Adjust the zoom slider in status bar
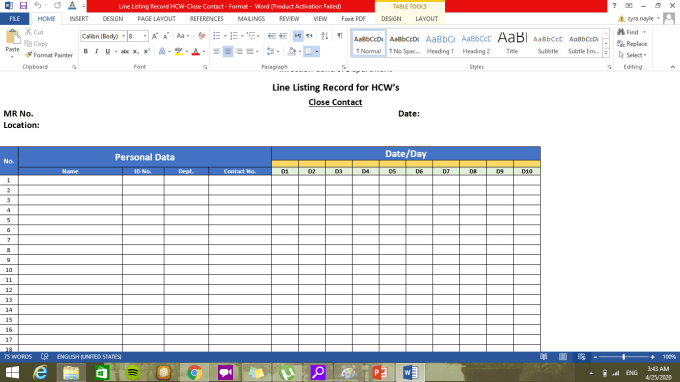The width and height of the screenshot is (680, 382). (x=624, y=357)
